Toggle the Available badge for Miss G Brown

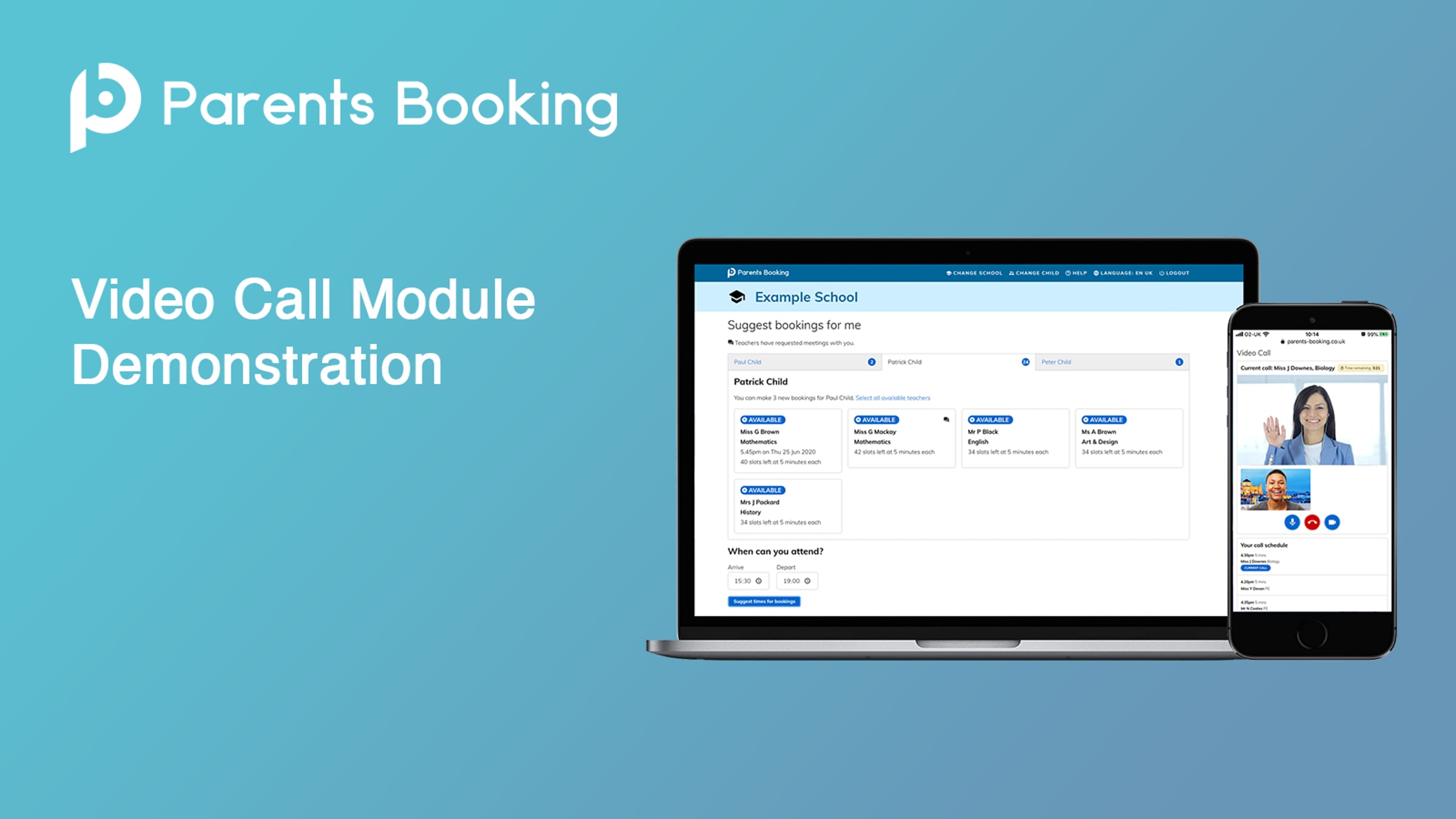tap(763, 420)
